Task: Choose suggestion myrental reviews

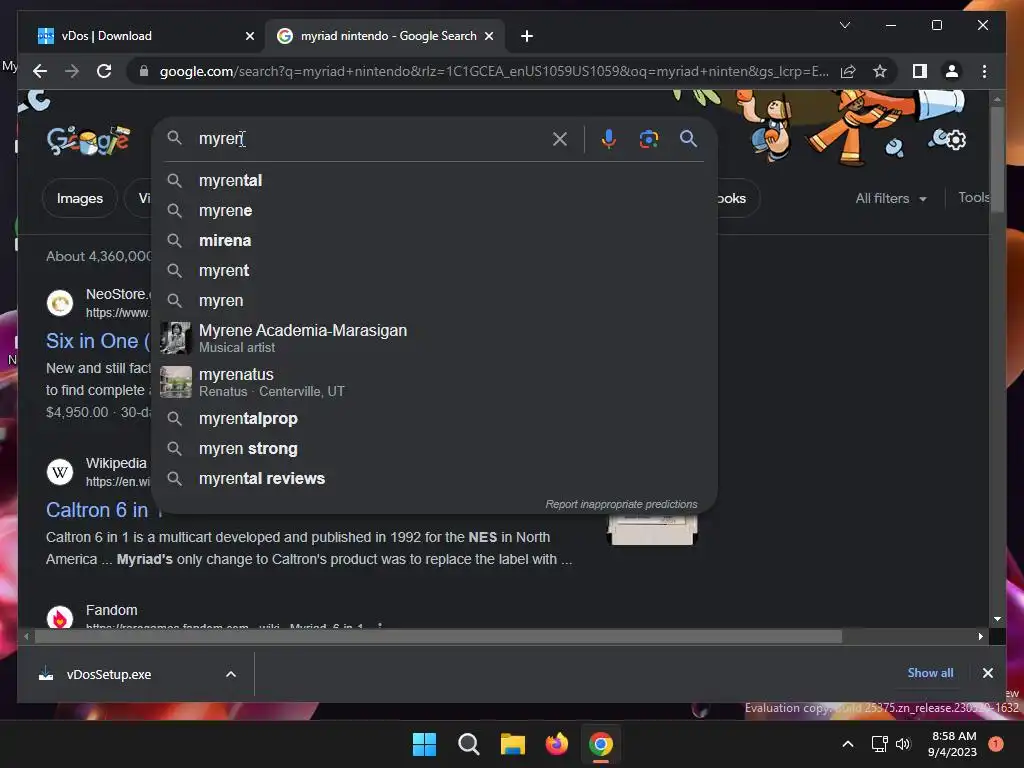Action: [x=434, y=479]
